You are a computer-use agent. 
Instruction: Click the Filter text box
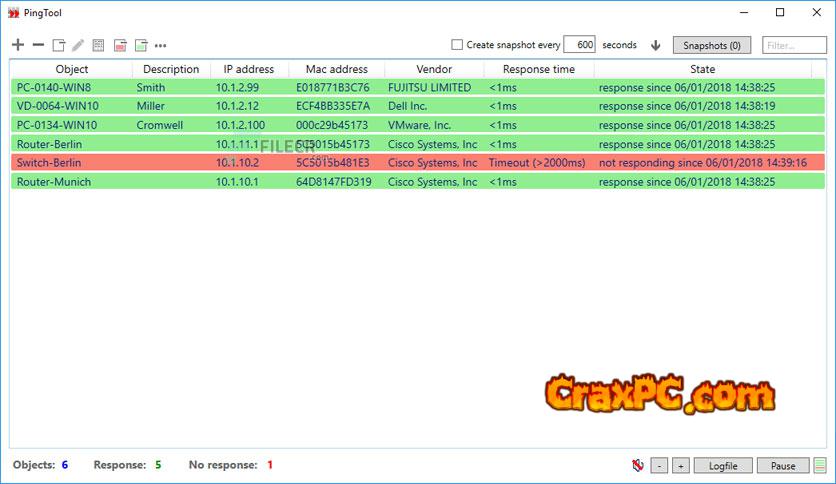tap(794, 45)
